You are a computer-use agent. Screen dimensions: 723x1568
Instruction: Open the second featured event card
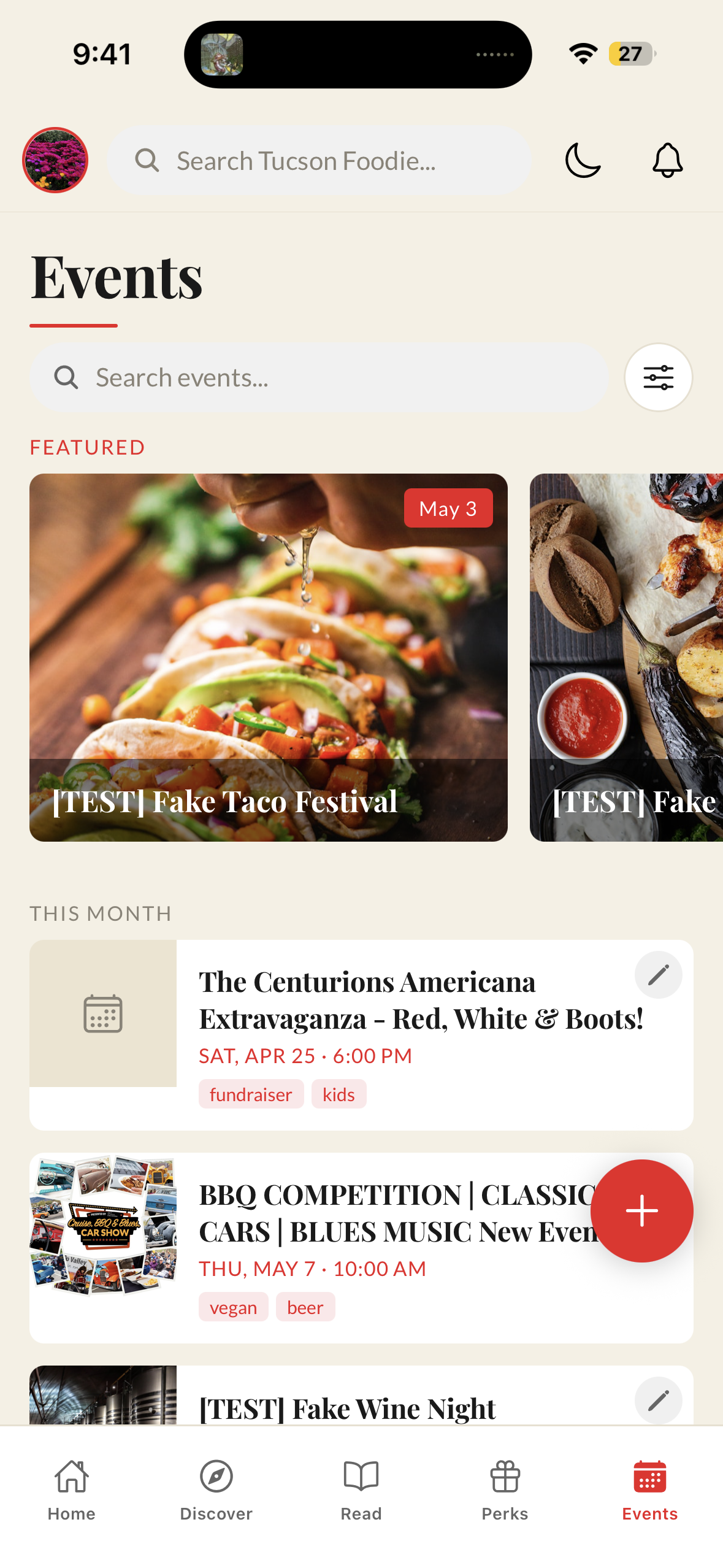[626, 658]
